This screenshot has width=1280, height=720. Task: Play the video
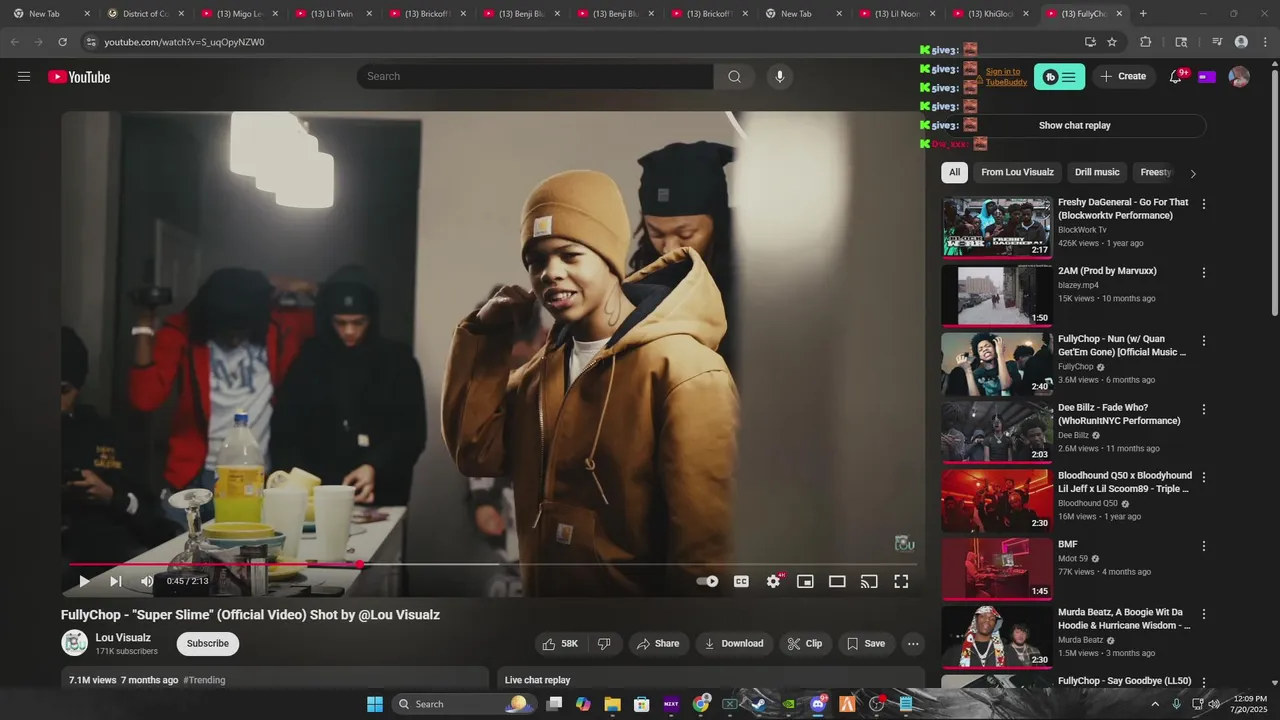click(84, 581)
